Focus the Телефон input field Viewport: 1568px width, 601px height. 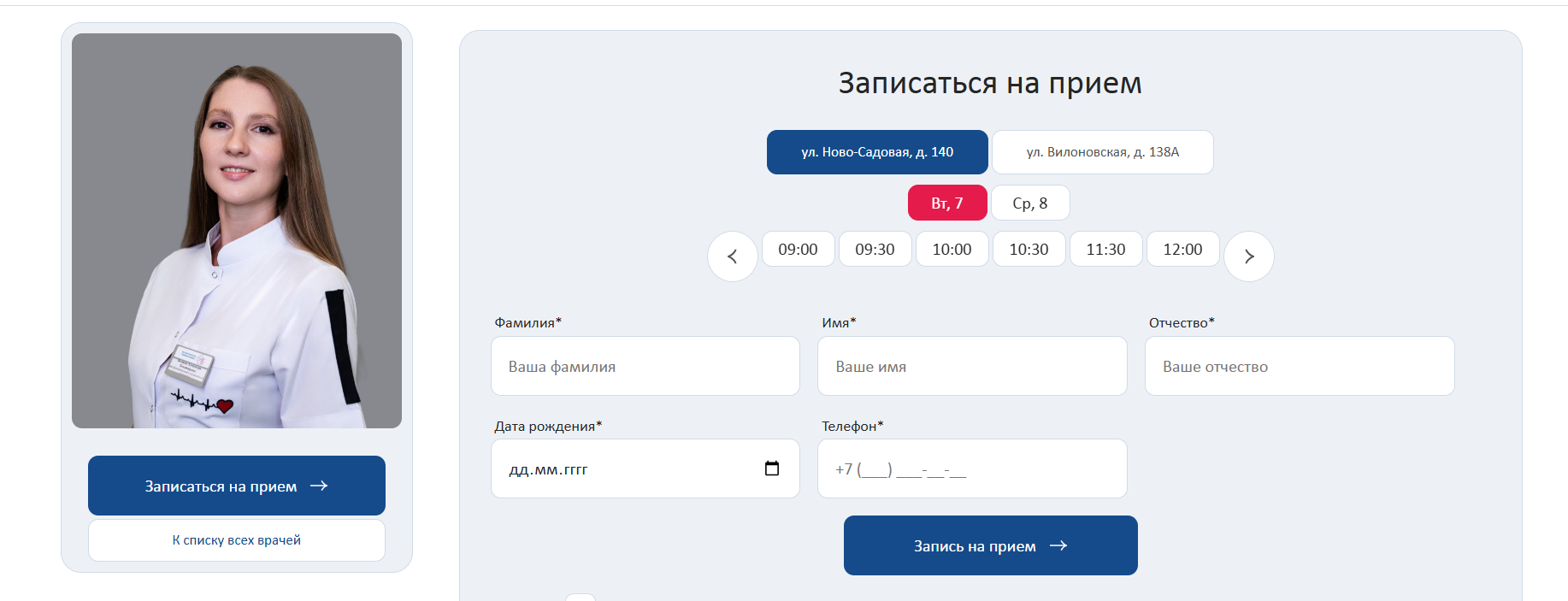click(x=972, y=468)
